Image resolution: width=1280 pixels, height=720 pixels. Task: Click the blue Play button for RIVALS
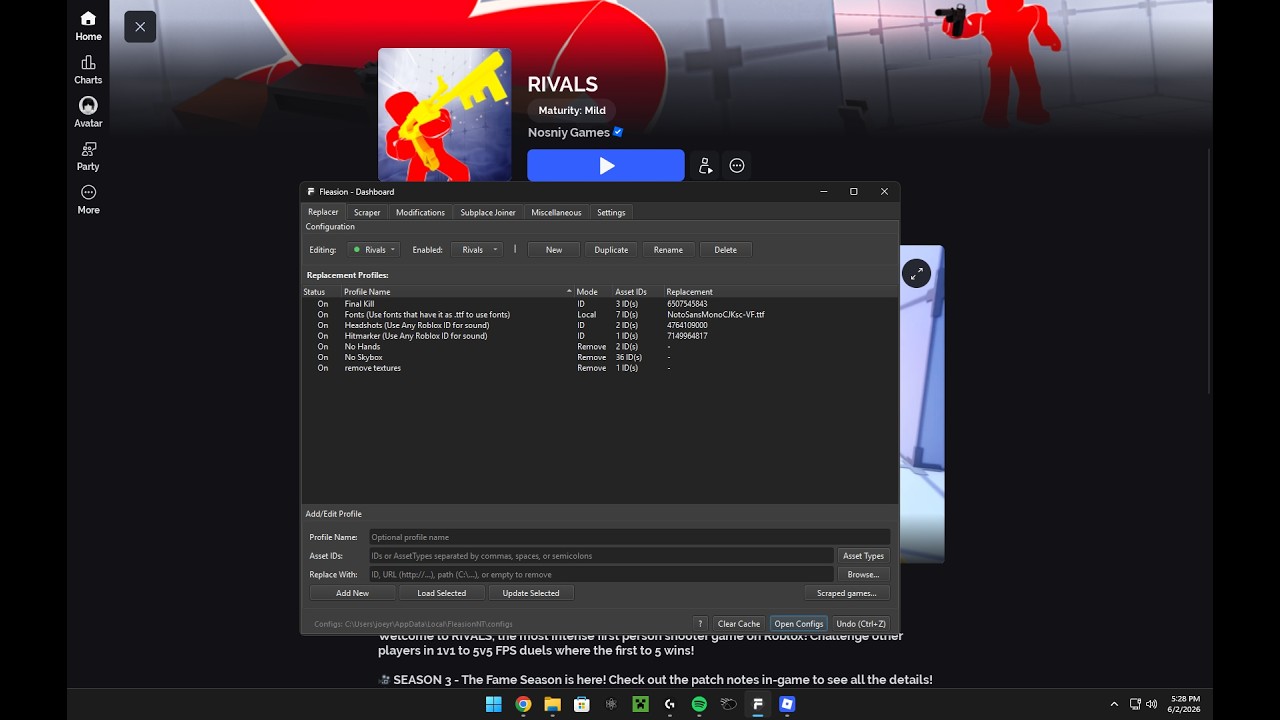606,166
